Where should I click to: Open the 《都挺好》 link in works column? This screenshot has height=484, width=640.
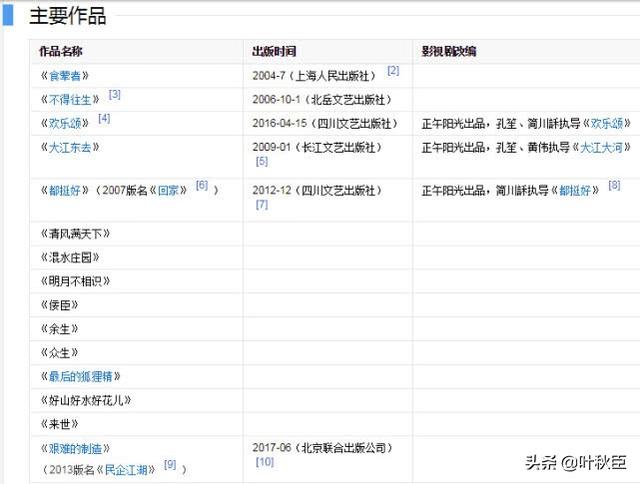pos(64,190)
